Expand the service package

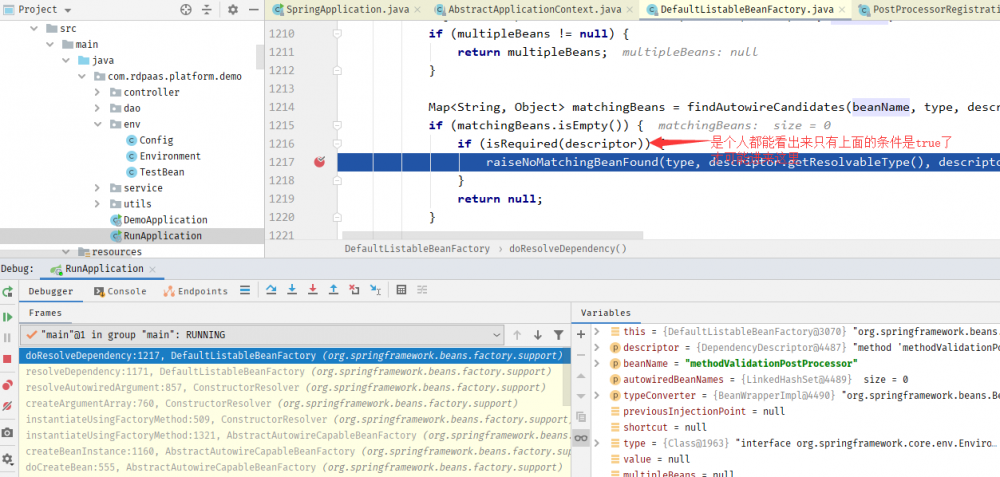[x=98, y=188]
